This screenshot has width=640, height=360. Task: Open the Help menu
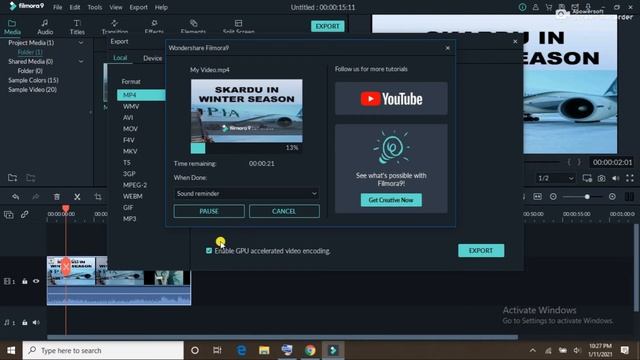(161, 7)
